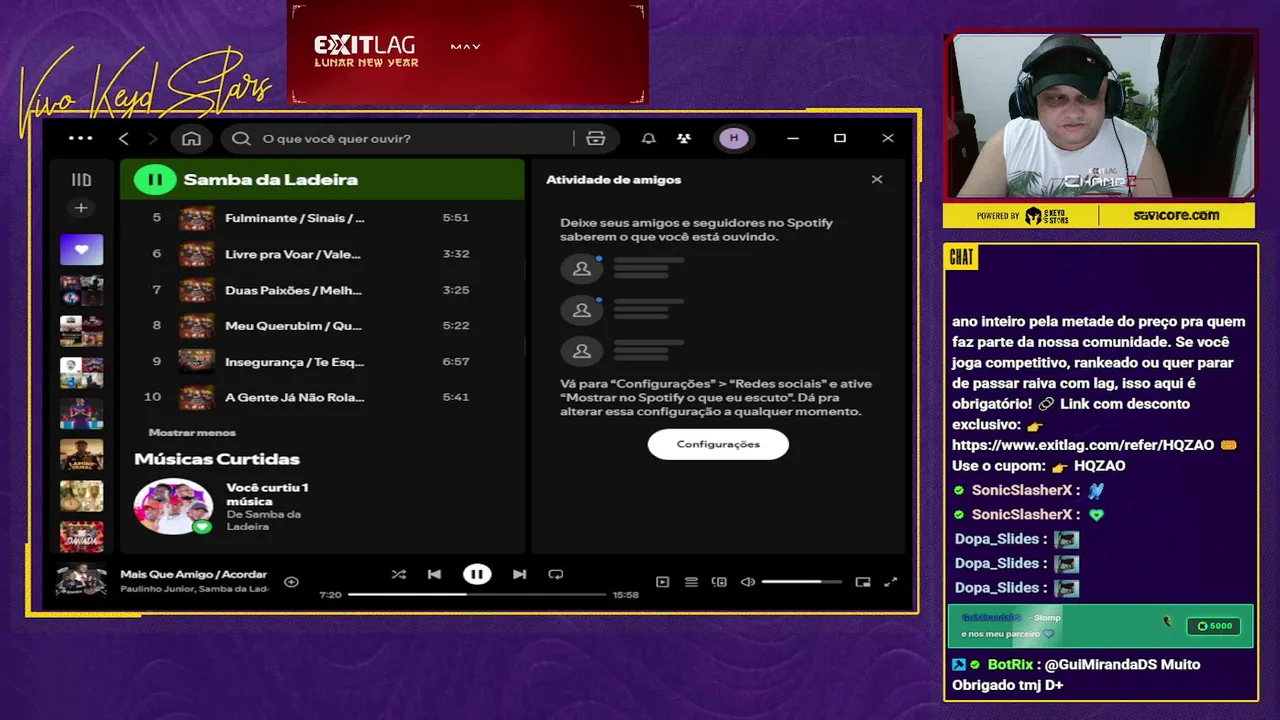Open the friend activity icon
This screenshot has height=720, width=1280.
684,138
